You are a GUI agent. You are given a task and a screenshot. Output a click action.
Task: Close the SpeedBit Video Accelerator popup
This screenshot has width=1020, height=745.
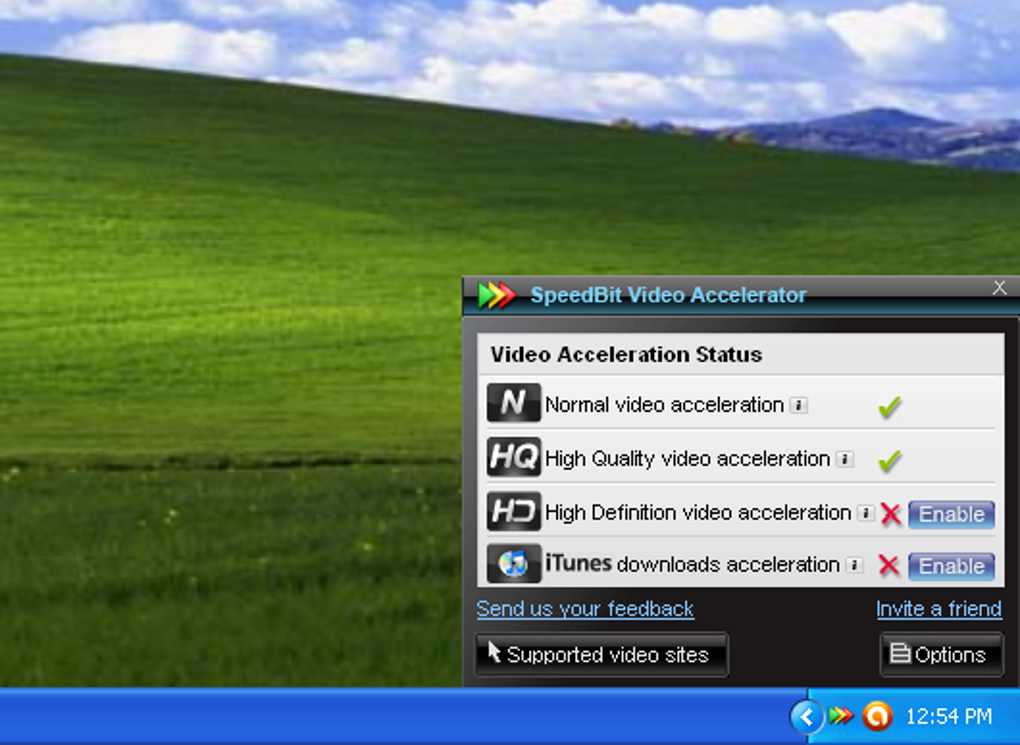(1000, 288)
